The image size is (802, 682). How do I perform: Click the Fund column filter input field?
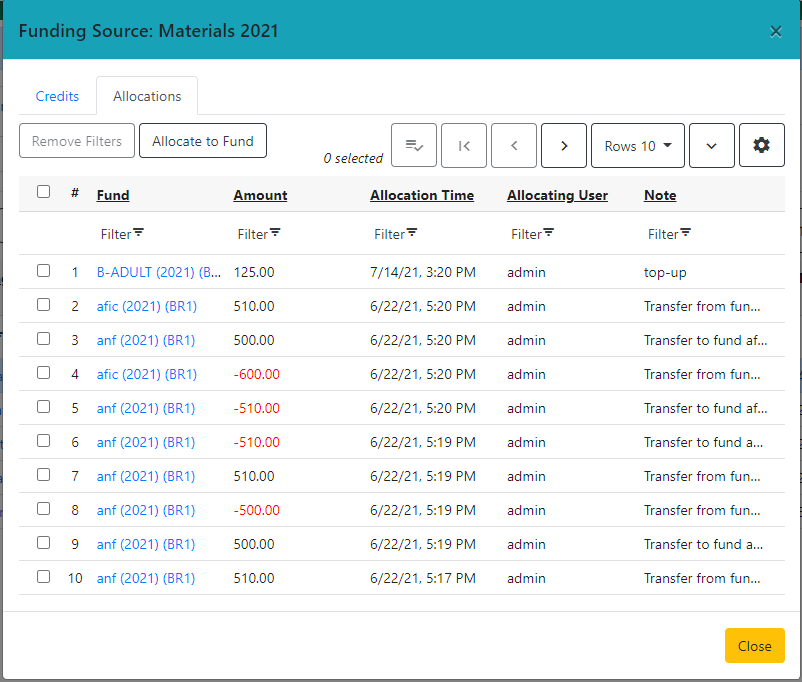click(115, 233)
